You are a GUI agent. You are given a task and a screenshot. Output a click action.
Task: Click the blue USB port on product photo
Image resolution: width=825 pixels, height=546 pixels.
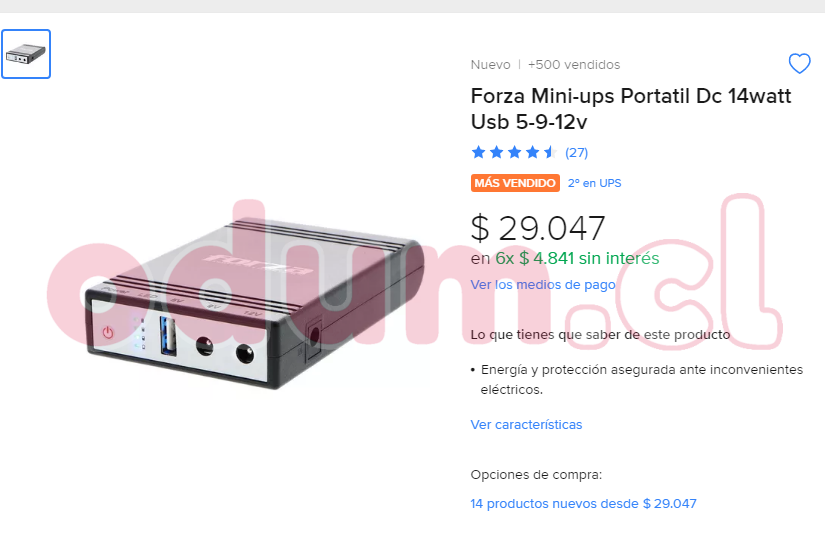pyautogui.click(x=168, y=336)
